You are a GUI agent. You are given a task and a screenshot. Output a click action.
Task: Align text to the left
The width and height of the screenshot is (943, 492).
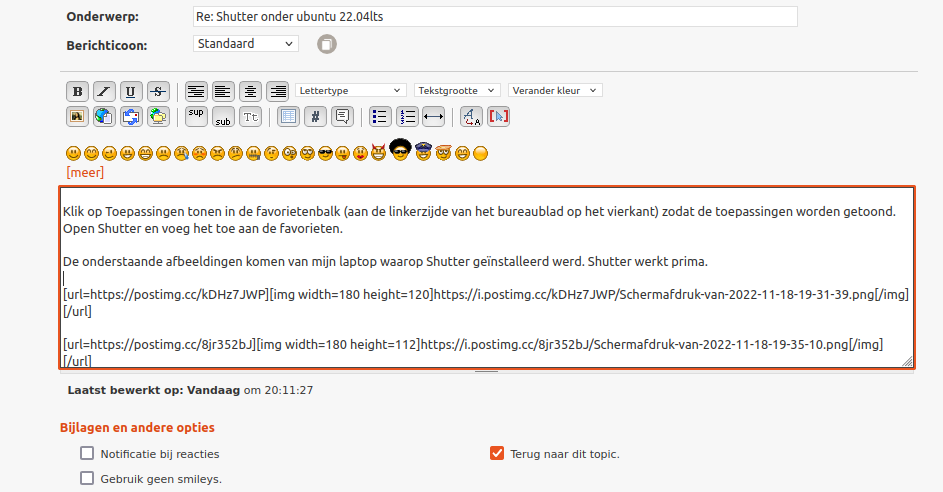click(223, 91)
